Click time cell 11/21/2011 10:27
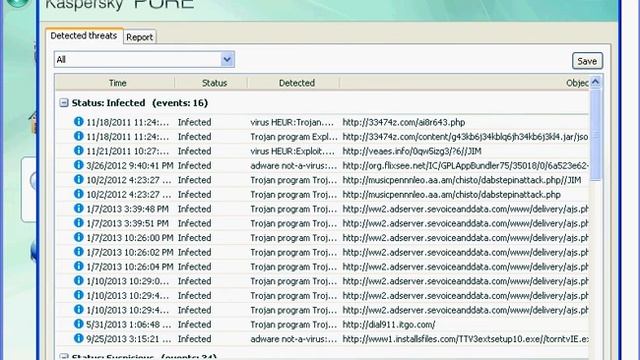Screen dimensions: 640x360 point(127,151)
